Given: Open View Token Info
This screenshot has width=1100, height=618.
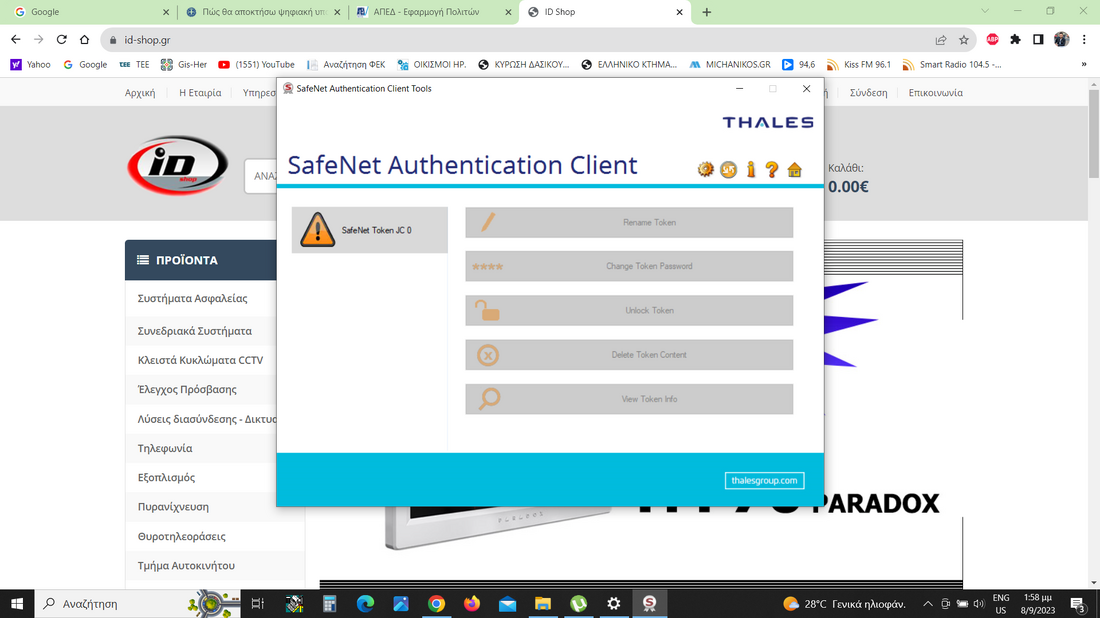Looking at the screenshot, I should (629, 399).
